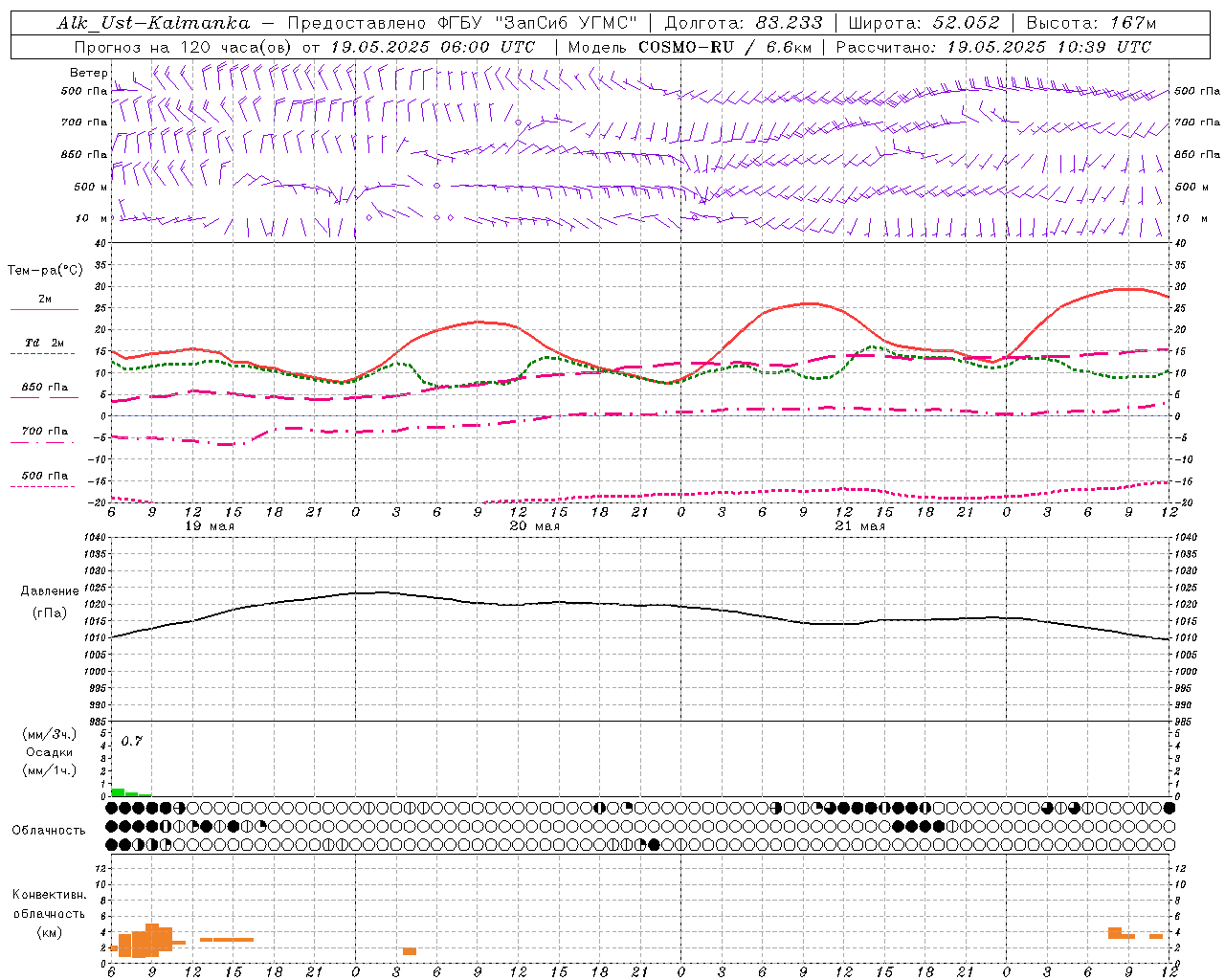Click the "Конвективн." convective cloud label

click(49, 895)
